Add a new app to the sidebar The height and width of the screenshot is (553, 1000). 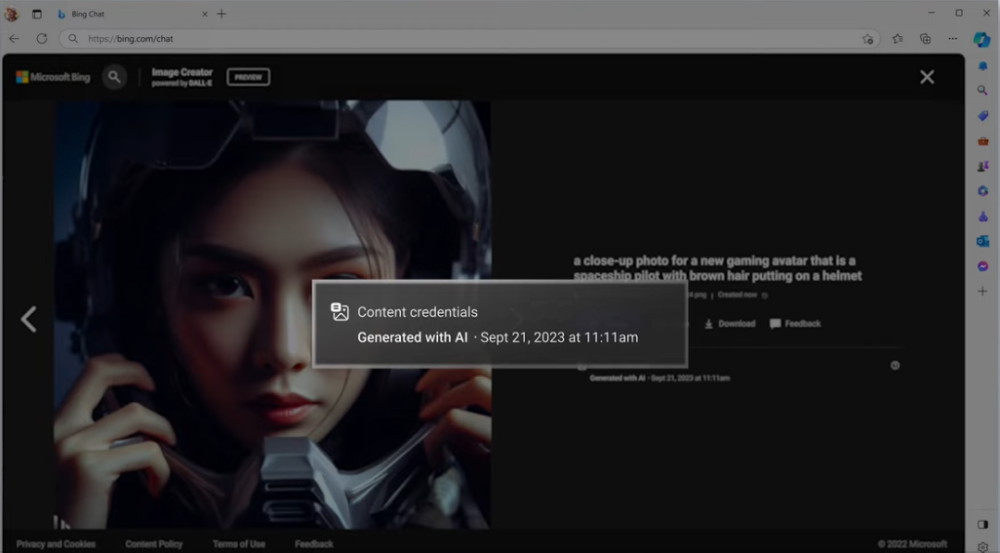tap(983, 291)
